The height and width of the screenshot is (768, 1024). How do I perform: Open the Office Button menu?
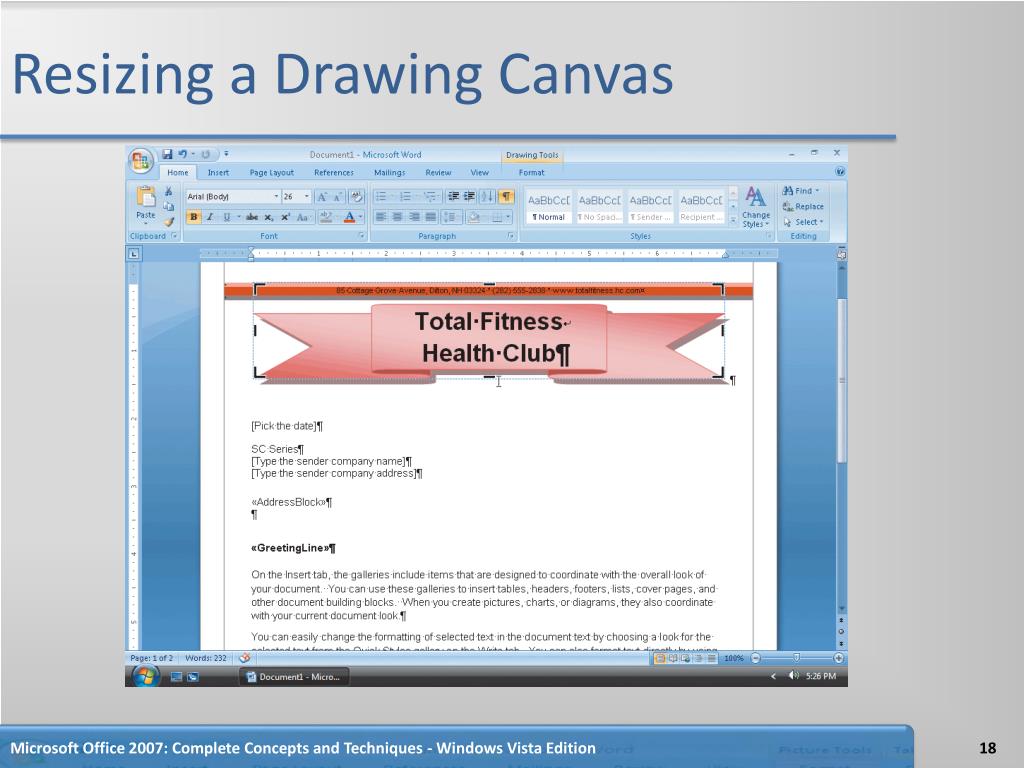point(141,161)
